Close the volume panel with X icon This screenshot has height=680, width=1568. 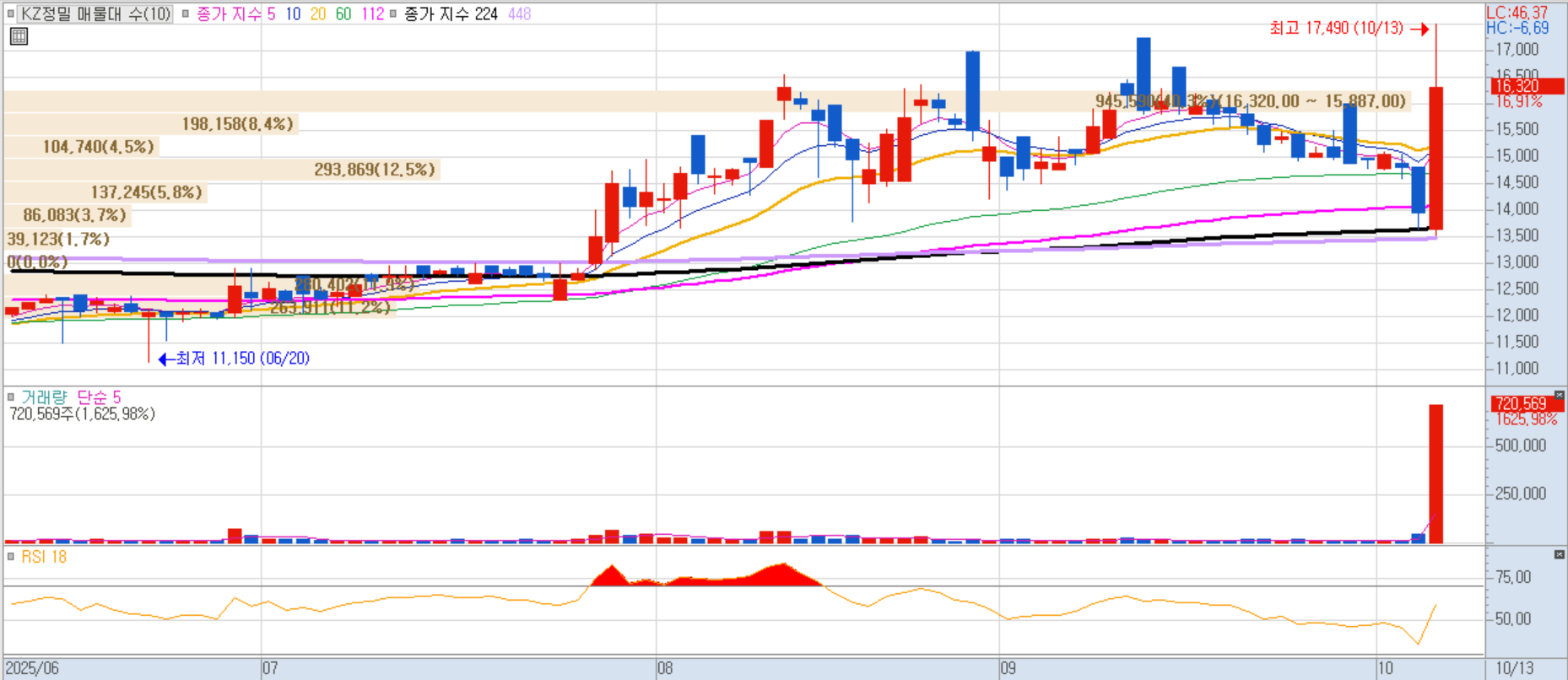click(1559, 395)
